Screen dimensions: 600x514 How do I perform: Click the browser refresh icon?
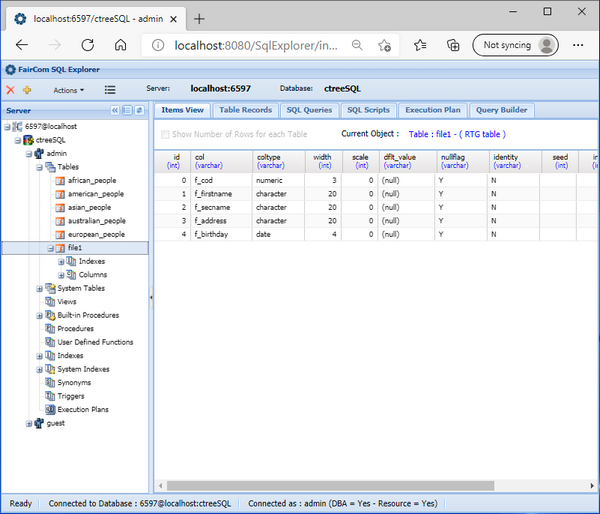[88, 45]
